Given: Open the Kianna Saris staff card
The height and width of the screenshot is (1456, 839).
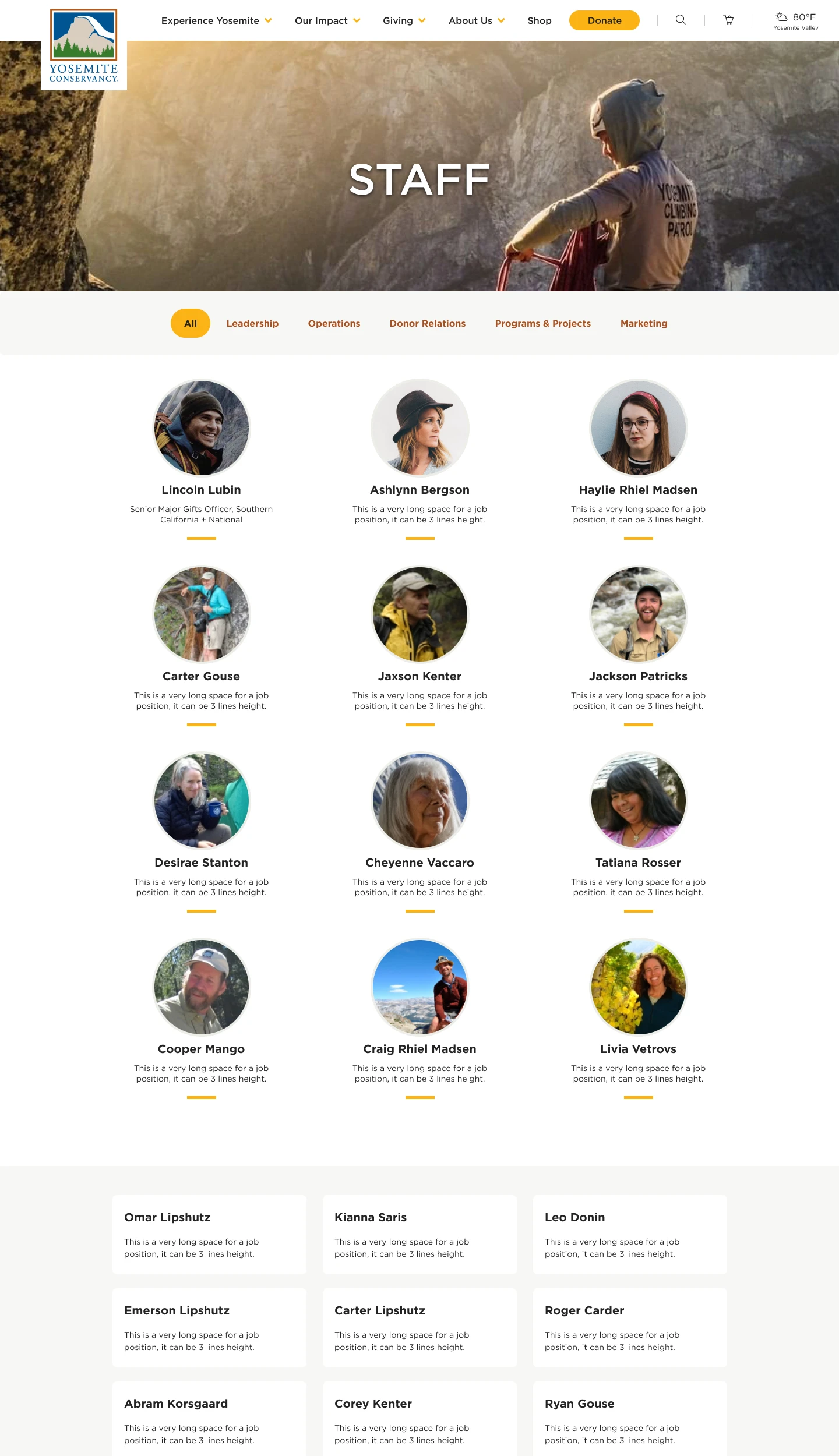Looking at the screenshot, I should [419, 1235].
